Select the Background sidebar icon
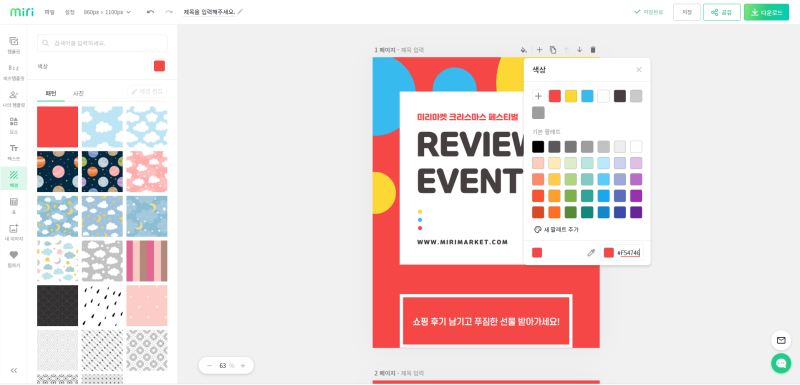Screen dimensions: 800x385 pos(14,179)
